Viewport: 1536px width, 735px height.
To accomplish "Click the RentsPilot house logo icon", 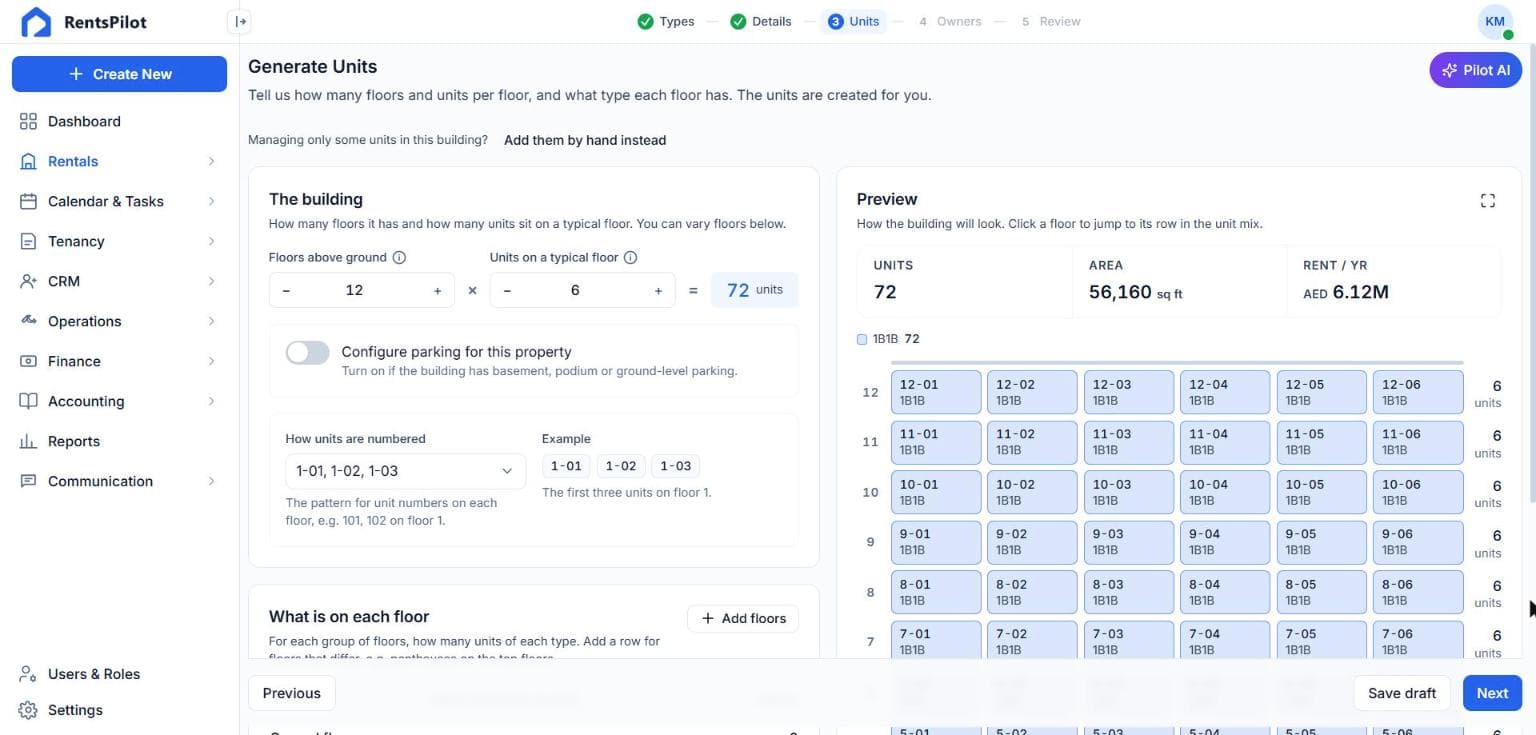I will click(36, 22).
